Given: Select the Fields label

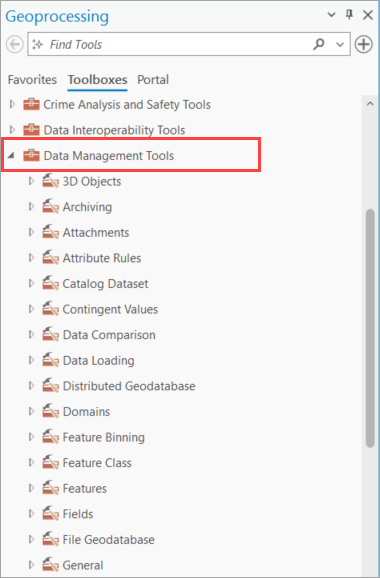Looking at the screenshot, I should click(x=78, y=514).
